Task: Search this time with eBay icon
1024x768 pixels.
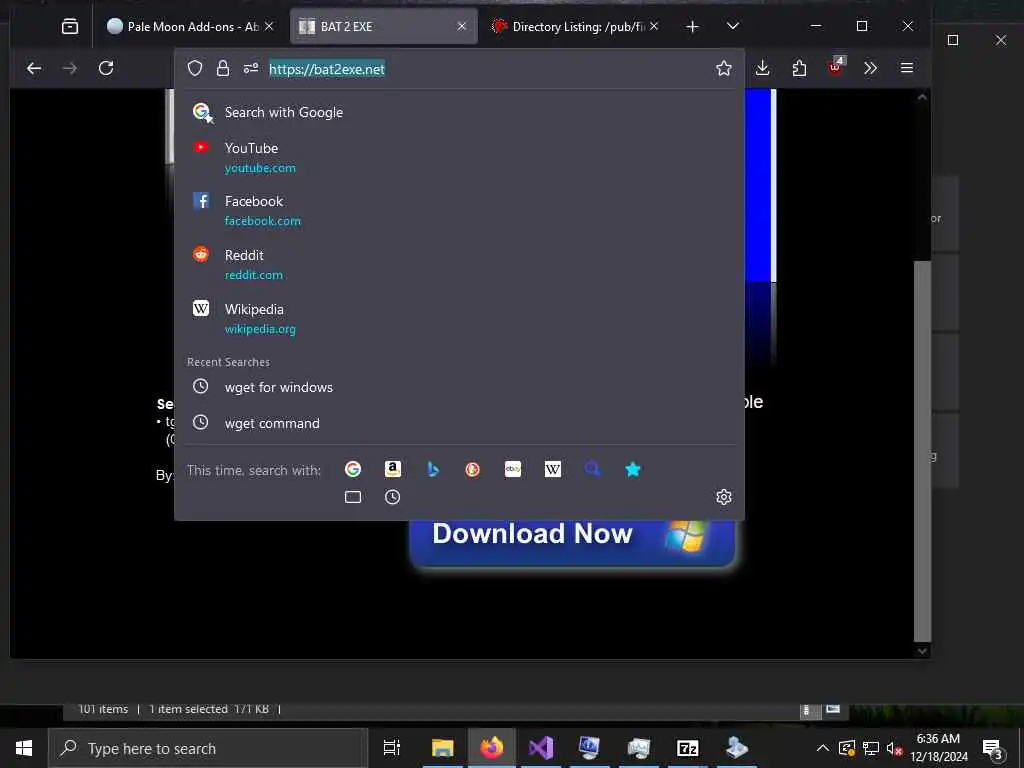Action: pyautogui.click(x=513, y=470)
